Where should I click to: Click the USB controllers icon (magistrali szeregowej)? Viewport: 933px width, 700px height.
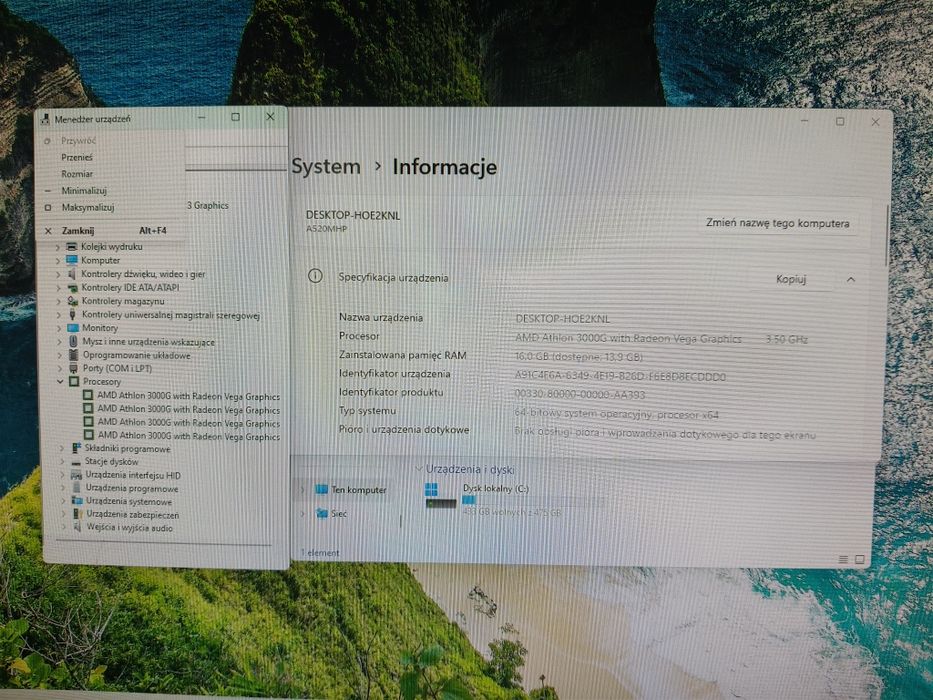(73, 315)
